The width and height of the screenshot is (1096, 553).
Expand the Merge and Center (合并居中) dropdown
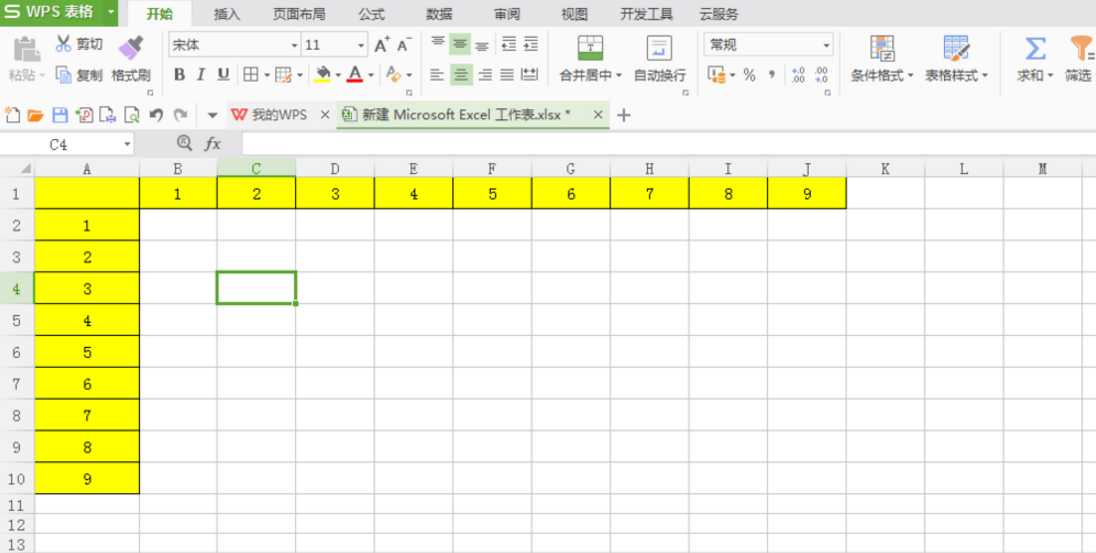coord(618,76)
